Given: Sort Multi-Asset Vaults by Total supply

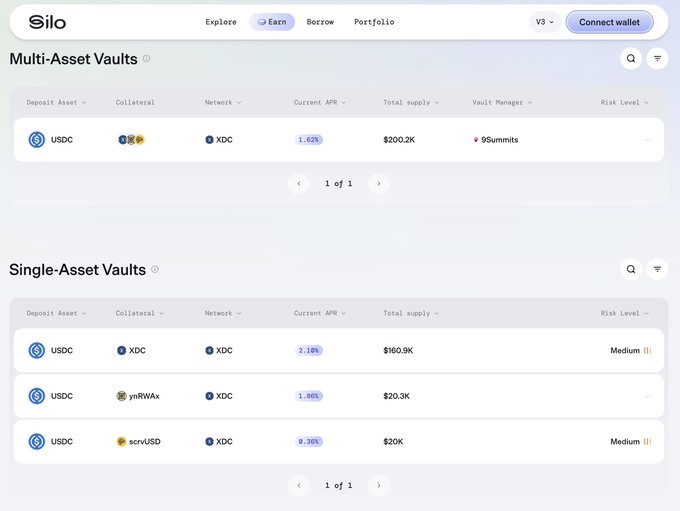Looking at the screenshot, I should tap(411, 102).
